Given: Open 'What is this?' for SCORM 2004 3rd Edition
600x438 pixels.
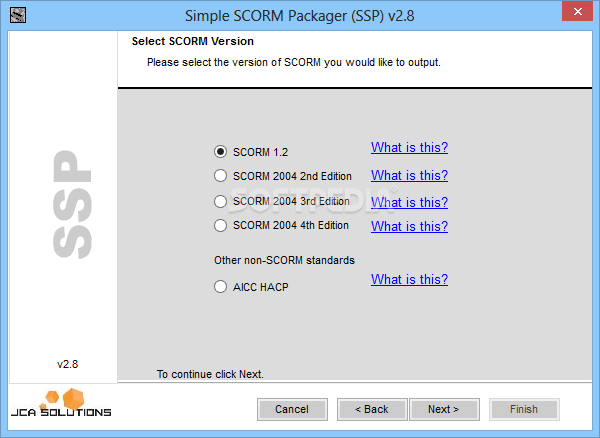Looking at the screenshot, I should click(409, 202).
